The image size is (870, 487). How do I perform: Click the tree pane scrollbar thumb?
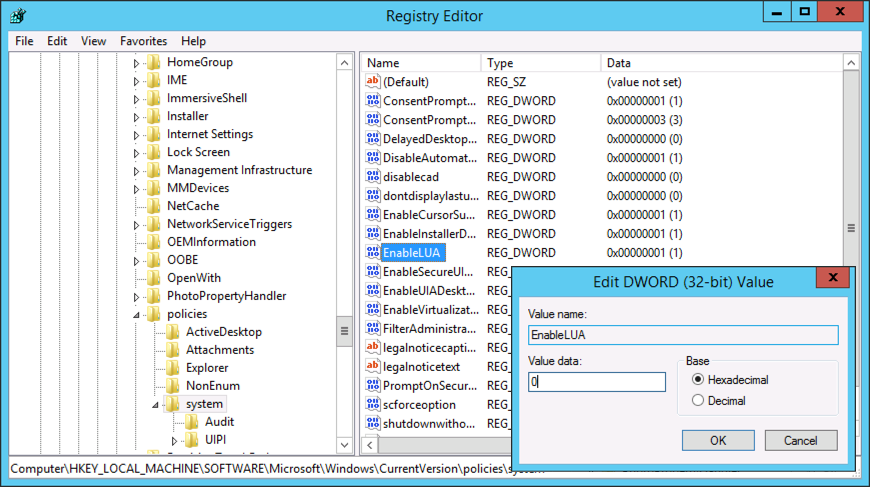344,331
